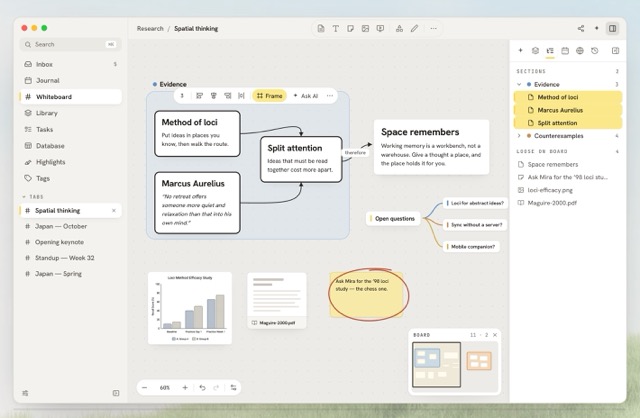
Task: Click the align center icon in selection toolbar
Action: pos(213,96)
